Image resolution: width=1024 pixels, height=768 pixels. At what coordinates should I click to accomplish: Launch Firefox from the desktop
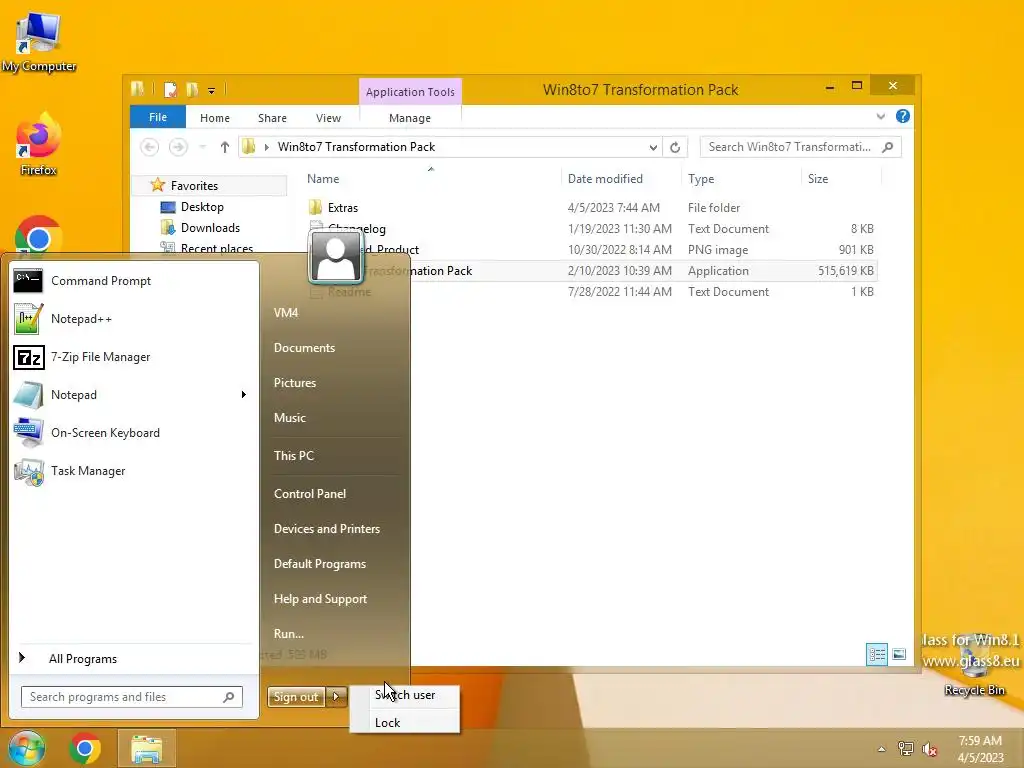tap(39, 144)
